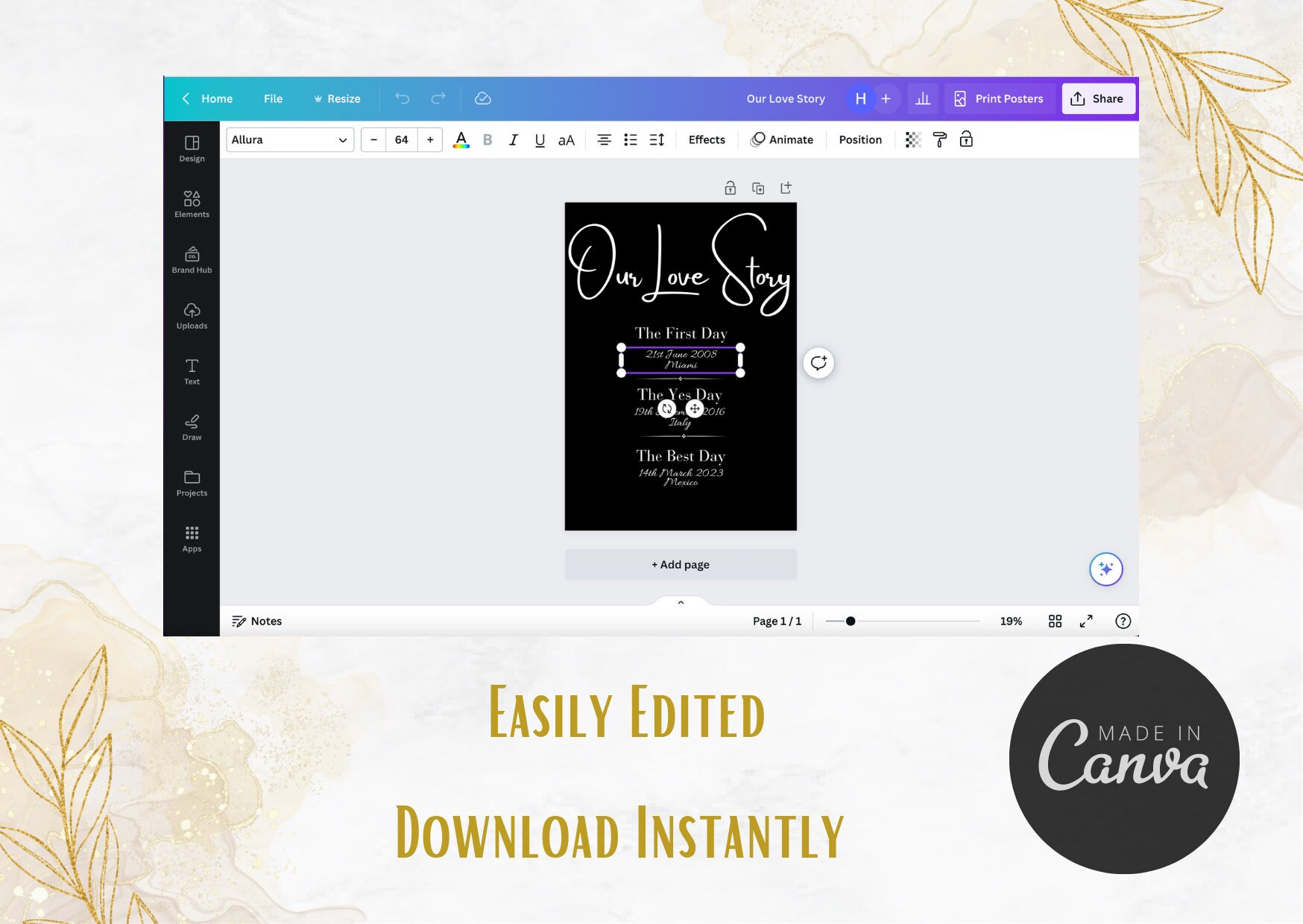Toggle italic formatting
The image size is (1303, 924).
pyautogui.click(x=514, y=139)
